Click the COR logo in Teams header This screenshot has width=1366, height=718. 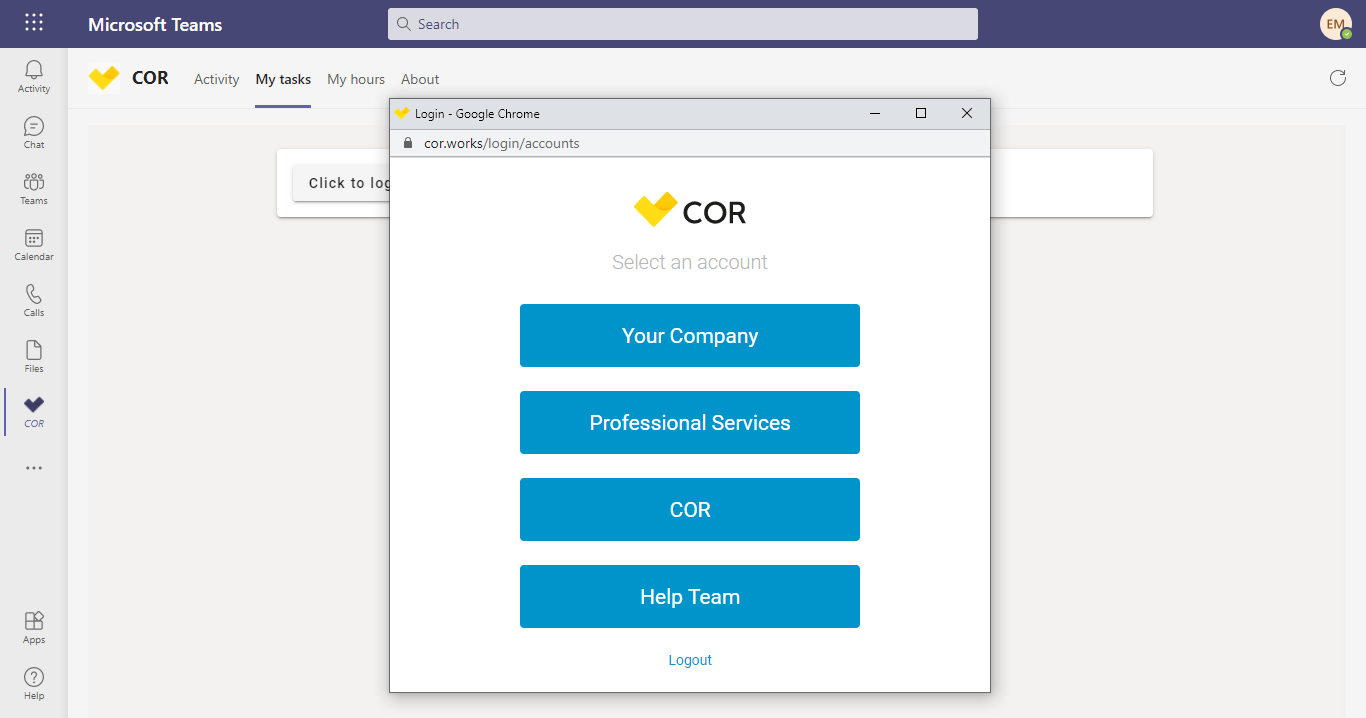click(x=104, y=78)
